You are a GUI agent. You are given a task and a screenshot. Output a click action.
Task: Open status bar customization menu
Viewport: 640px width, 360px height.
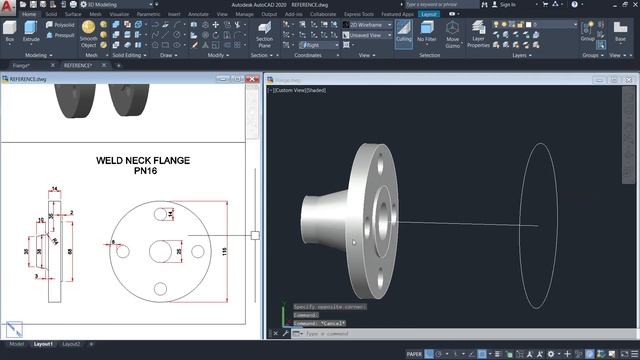(x=635, y=354)
